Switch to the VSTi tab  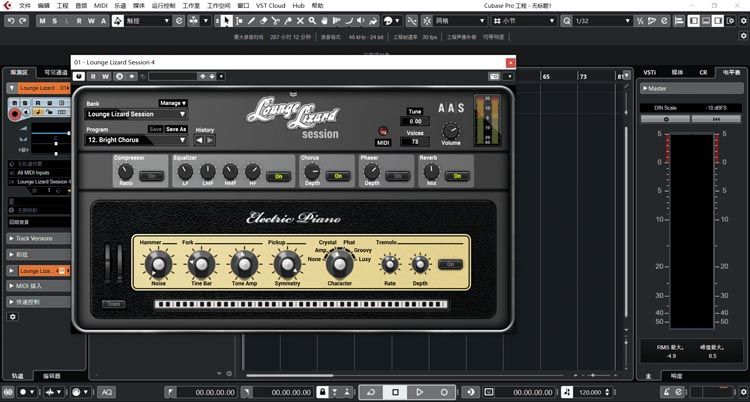(x=650, y=72)
